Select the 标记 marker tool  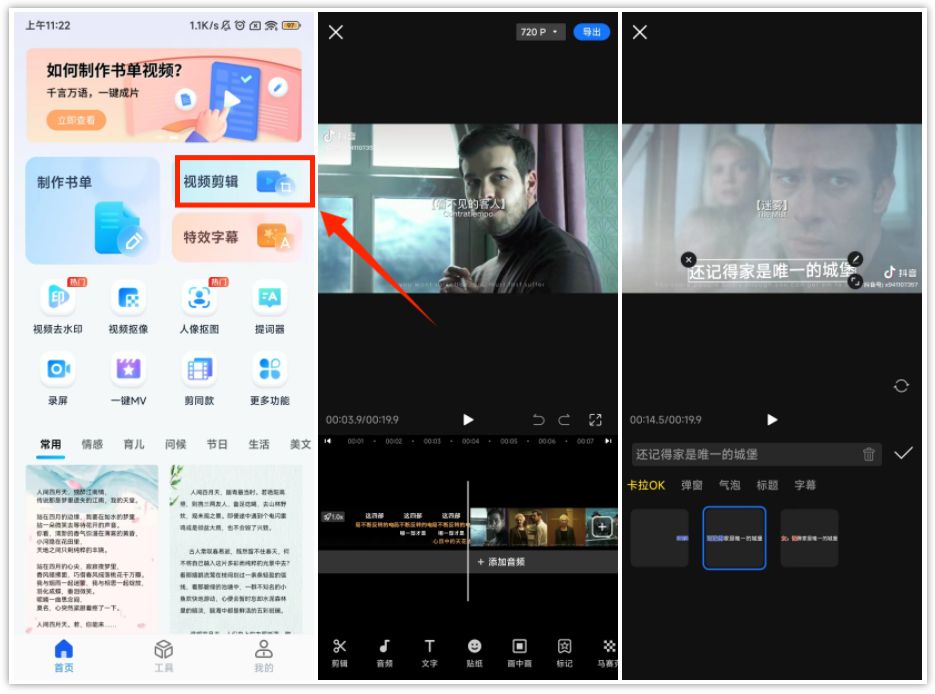pos(564,653)
